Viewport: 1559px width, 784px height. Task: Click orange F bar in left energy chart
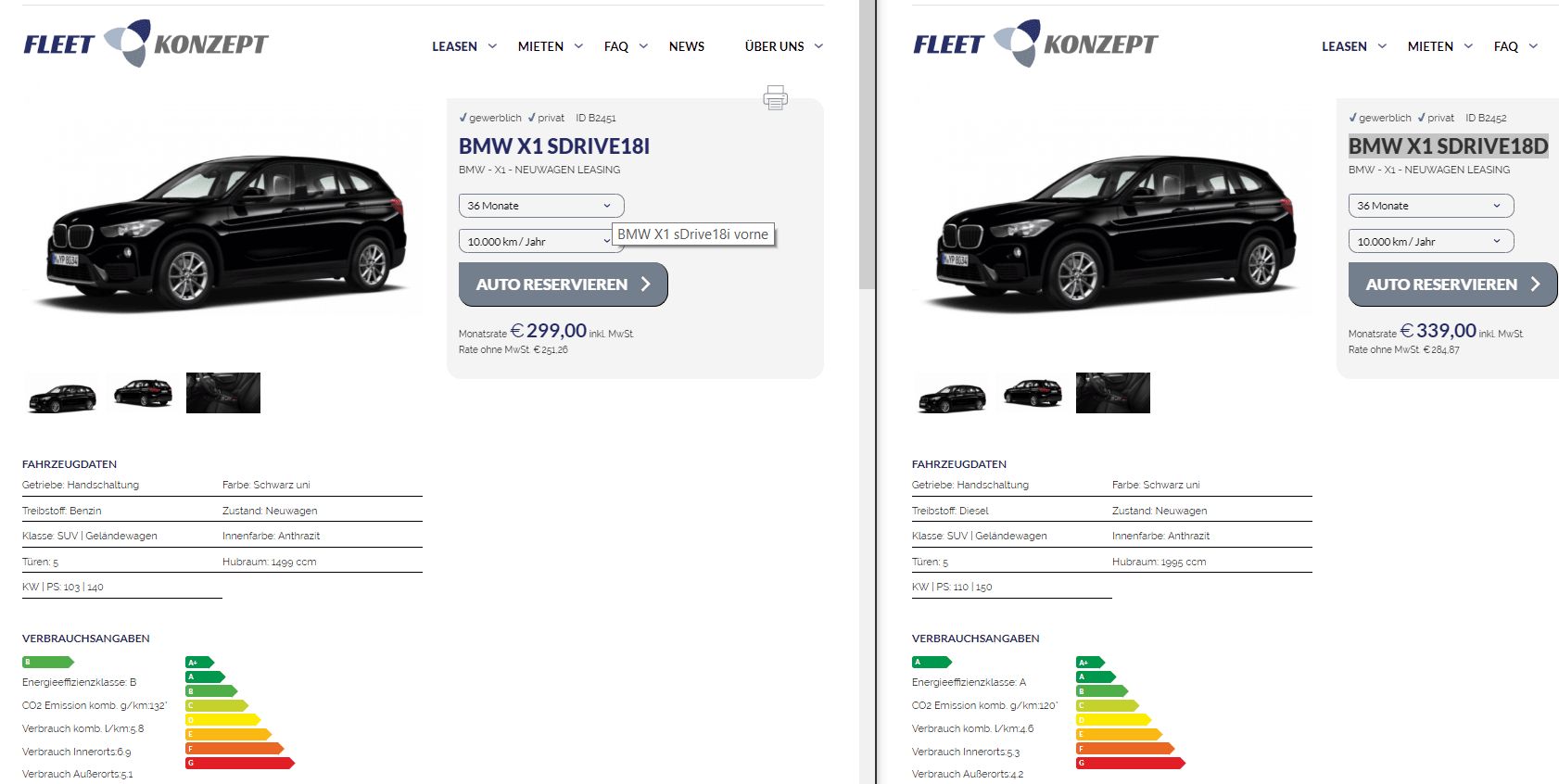click(234, 749)
